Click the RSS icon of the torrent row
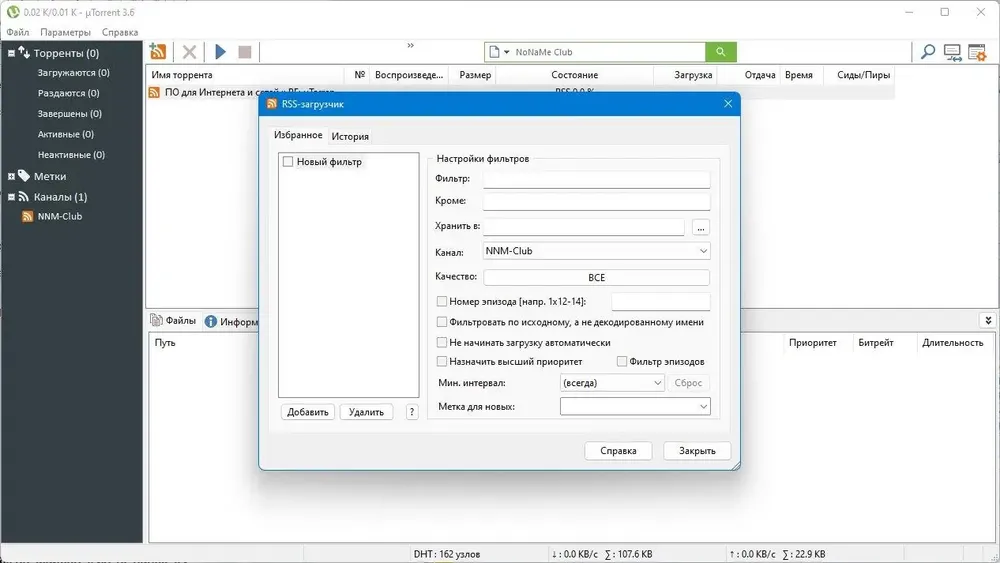This screenshot has width=1000, height=563. (154, 92)
